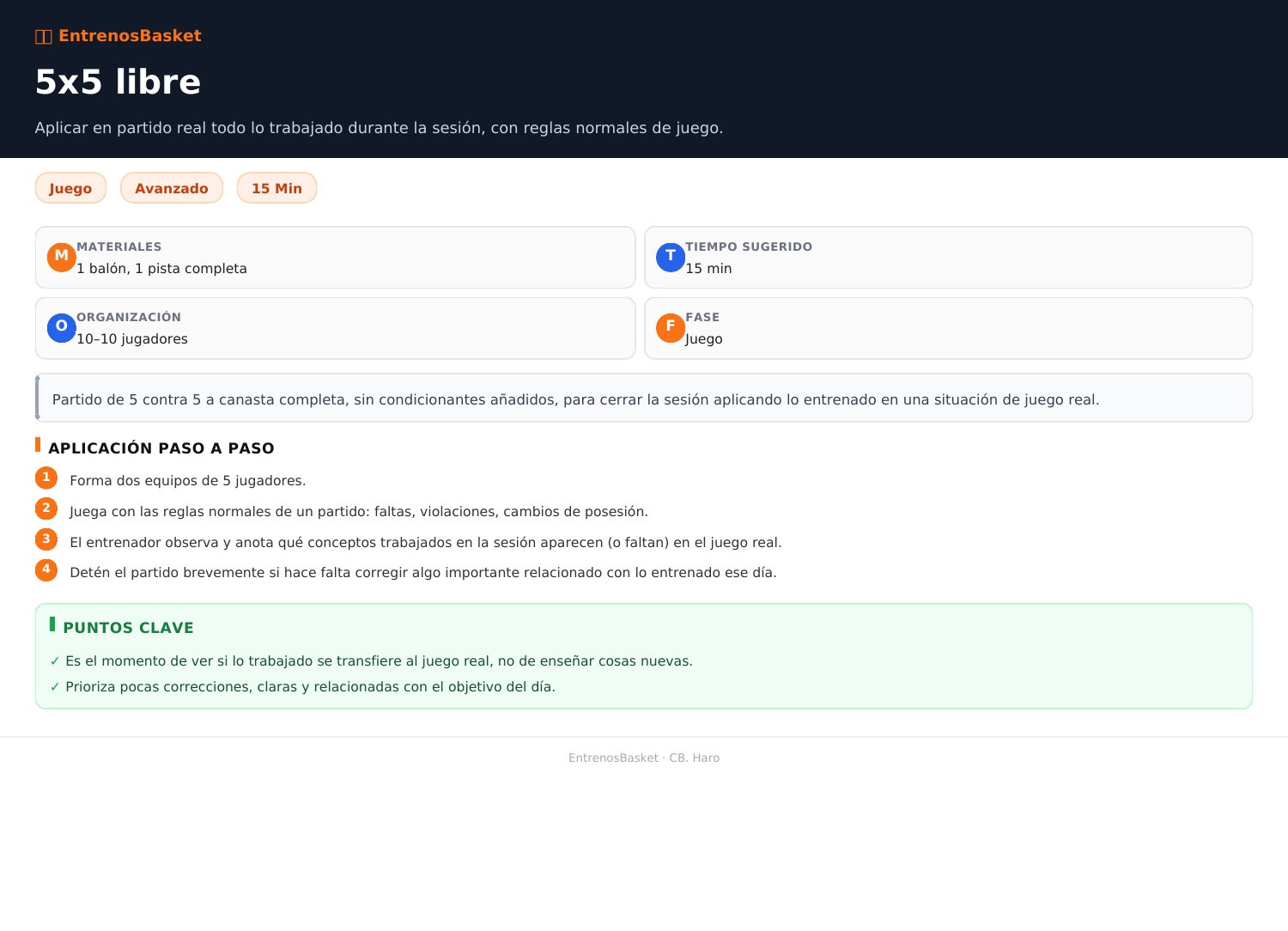Click step number 2 badge
Screen dimensions: 1288x931
[x=46, y=508]
